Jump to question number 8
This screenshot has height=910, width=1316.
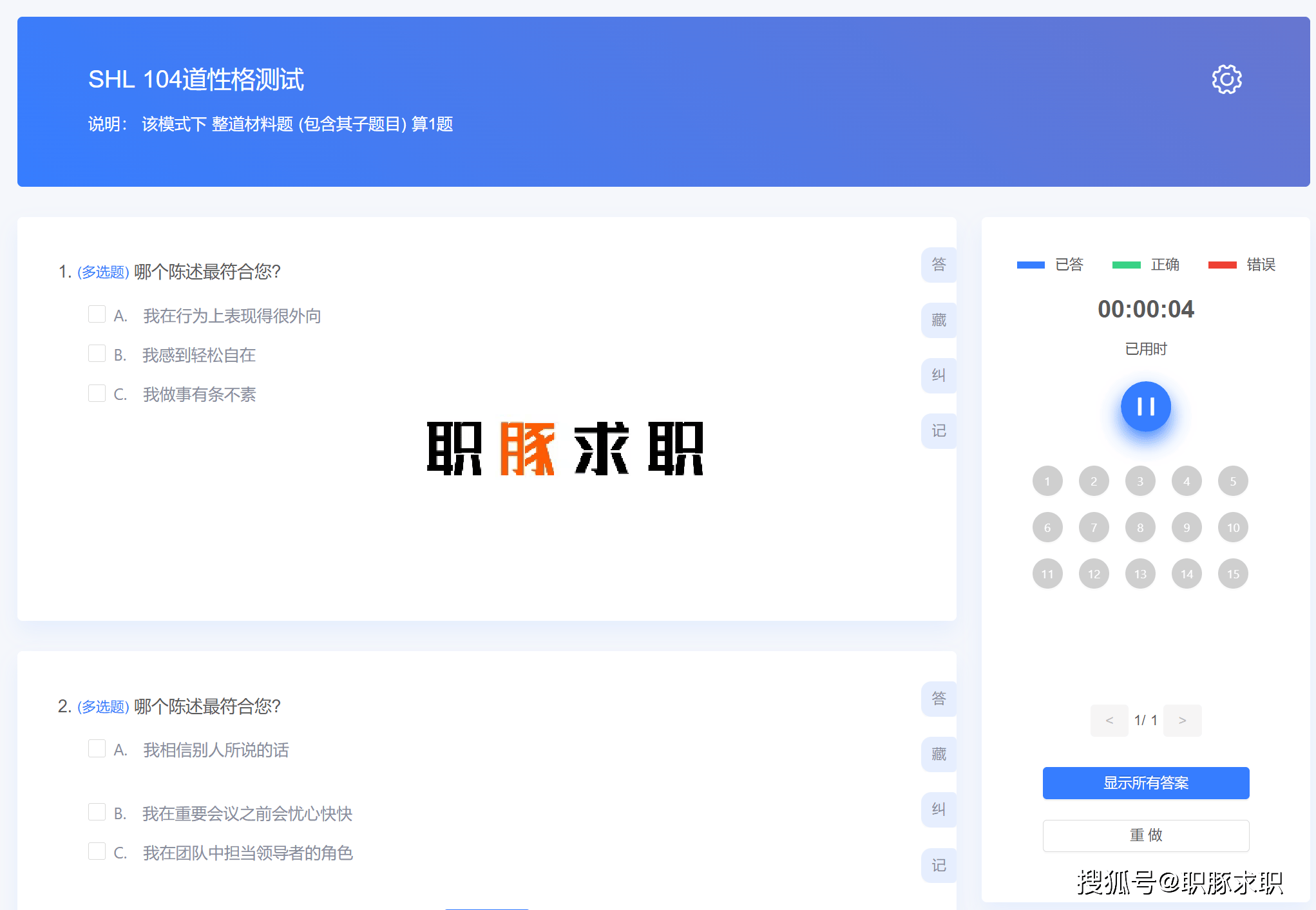pos(1140,527)
